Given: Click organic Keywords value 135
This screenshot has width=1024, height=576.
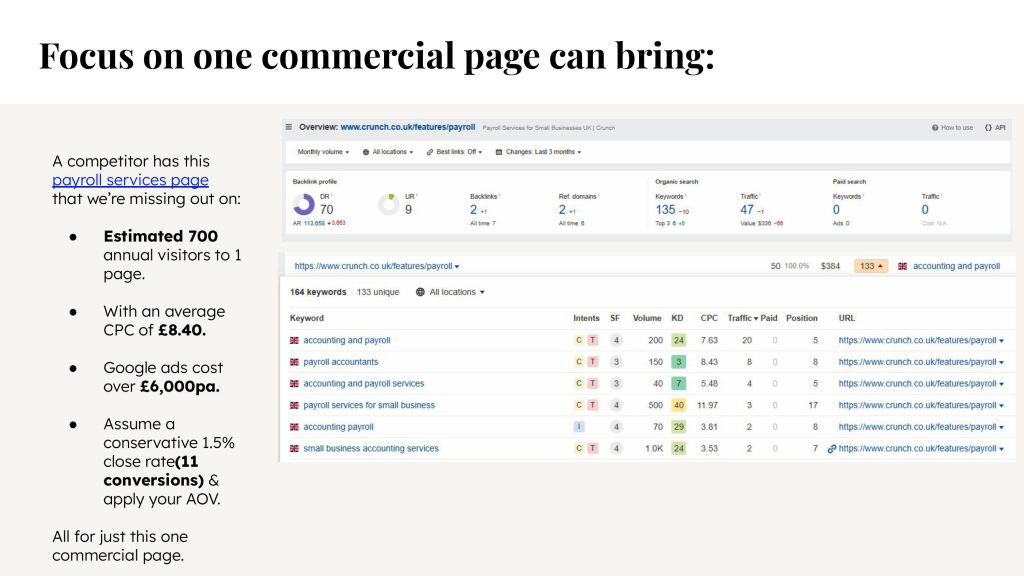Looking at the screenshot, I should [665, 210].
